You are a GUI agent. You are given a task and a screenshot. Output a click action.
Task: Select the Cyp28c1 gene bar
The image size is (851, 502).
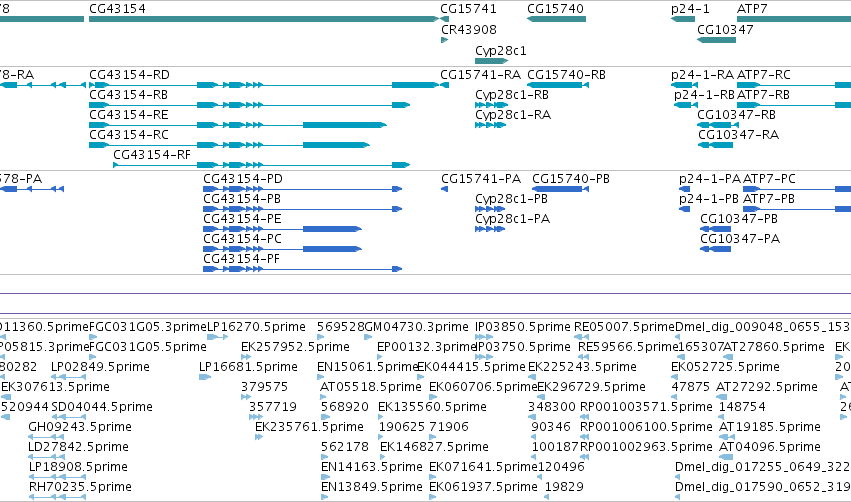coord(491,61)
